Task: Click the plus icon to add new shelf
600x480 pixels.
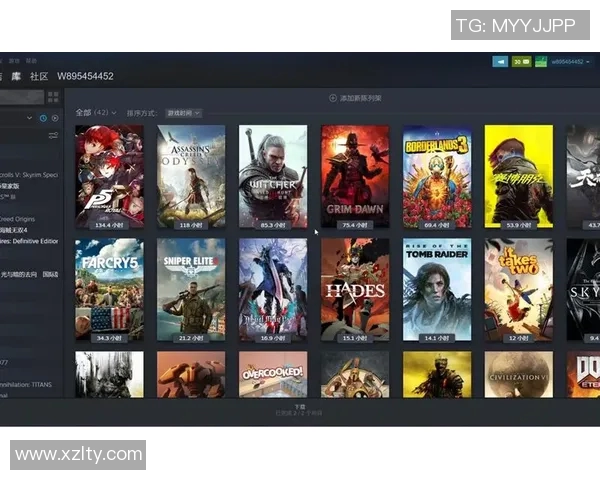Action: pyautogui.click(x=332, y=98)
